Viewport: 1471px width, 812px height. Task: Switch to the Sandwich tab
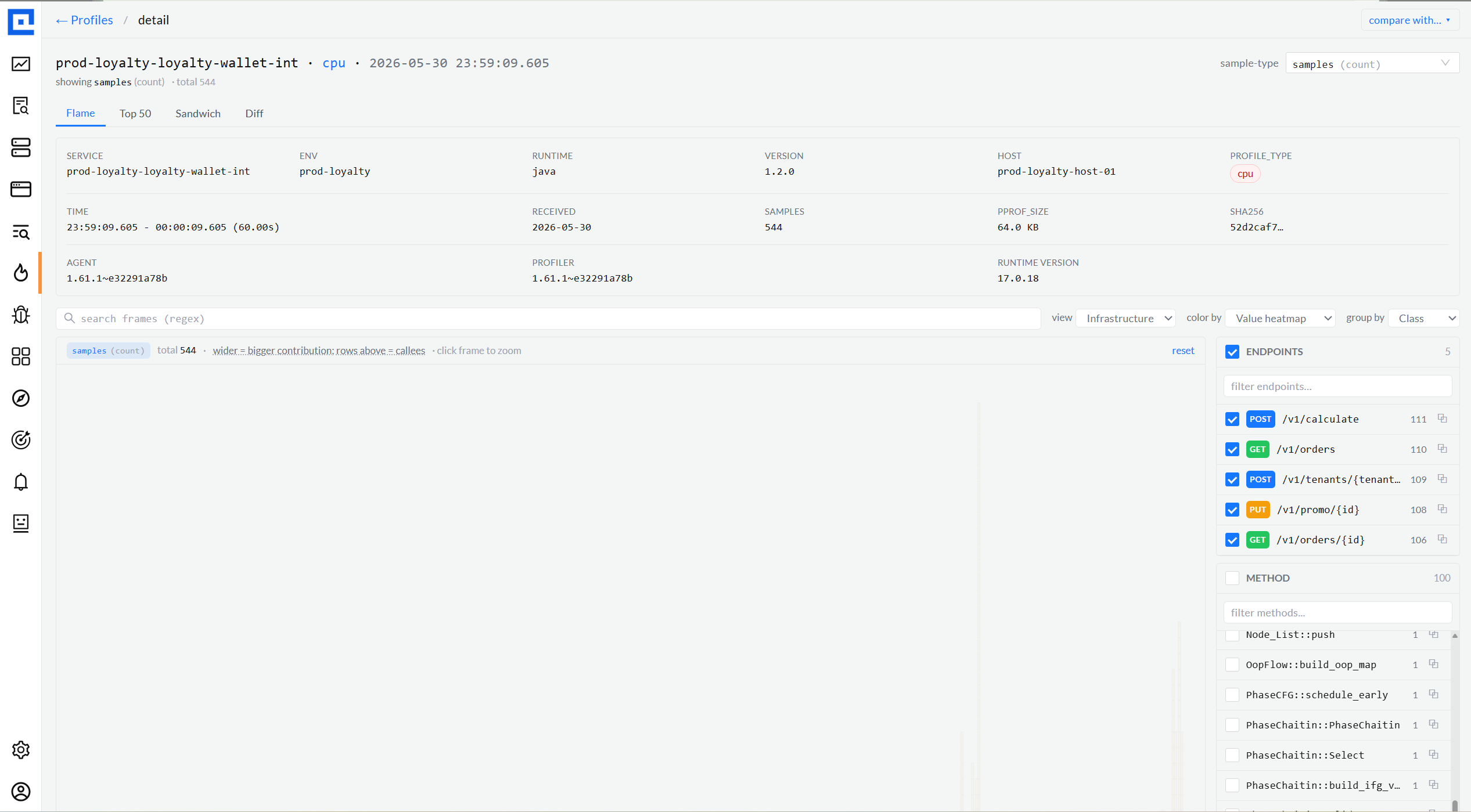[198, 113]
